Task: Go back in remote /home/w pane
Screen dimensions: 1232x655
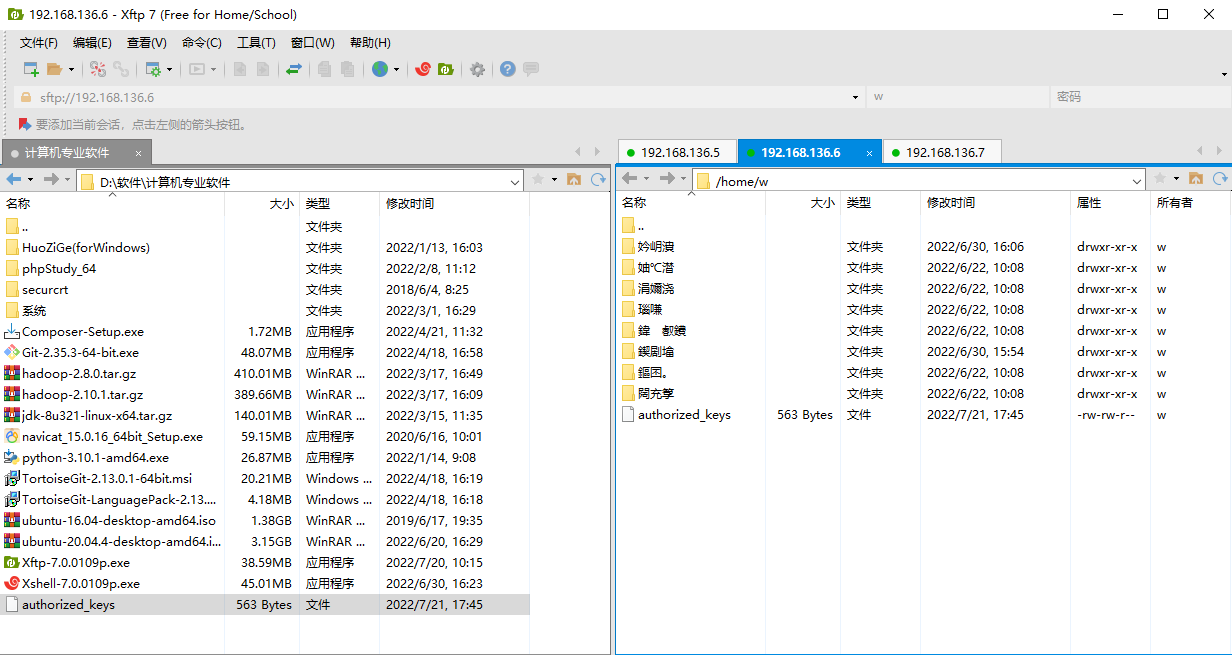Action: pyautogui.click(x=628, y=178)
